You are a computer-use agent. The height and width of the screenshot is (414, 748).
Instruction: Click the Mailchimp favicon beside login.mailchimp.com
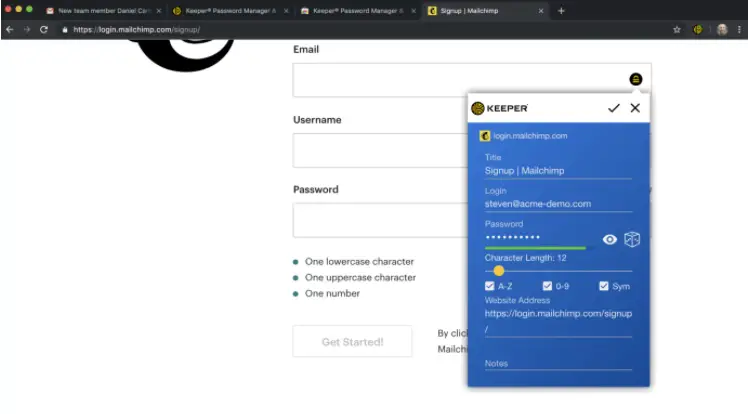coord(485,136)
